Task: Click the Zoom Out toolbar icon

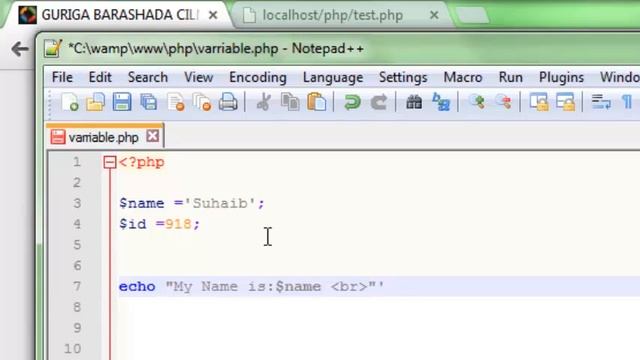Action: click(503, 102)
